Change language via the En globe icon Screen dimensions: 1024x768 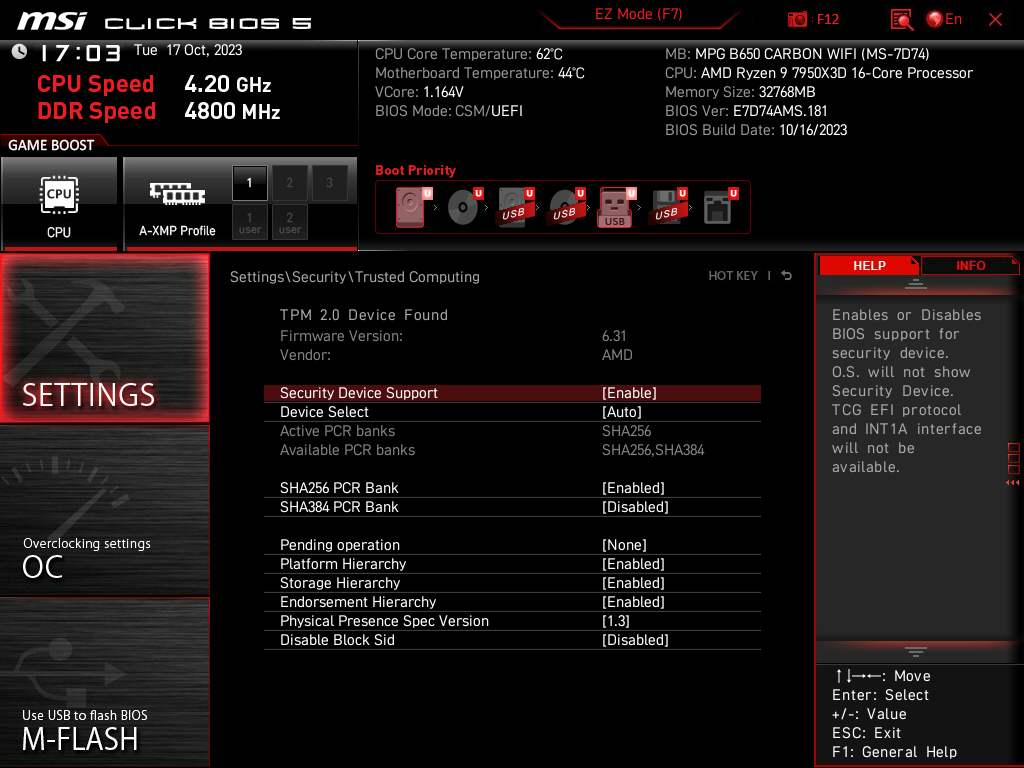[944, 19]
